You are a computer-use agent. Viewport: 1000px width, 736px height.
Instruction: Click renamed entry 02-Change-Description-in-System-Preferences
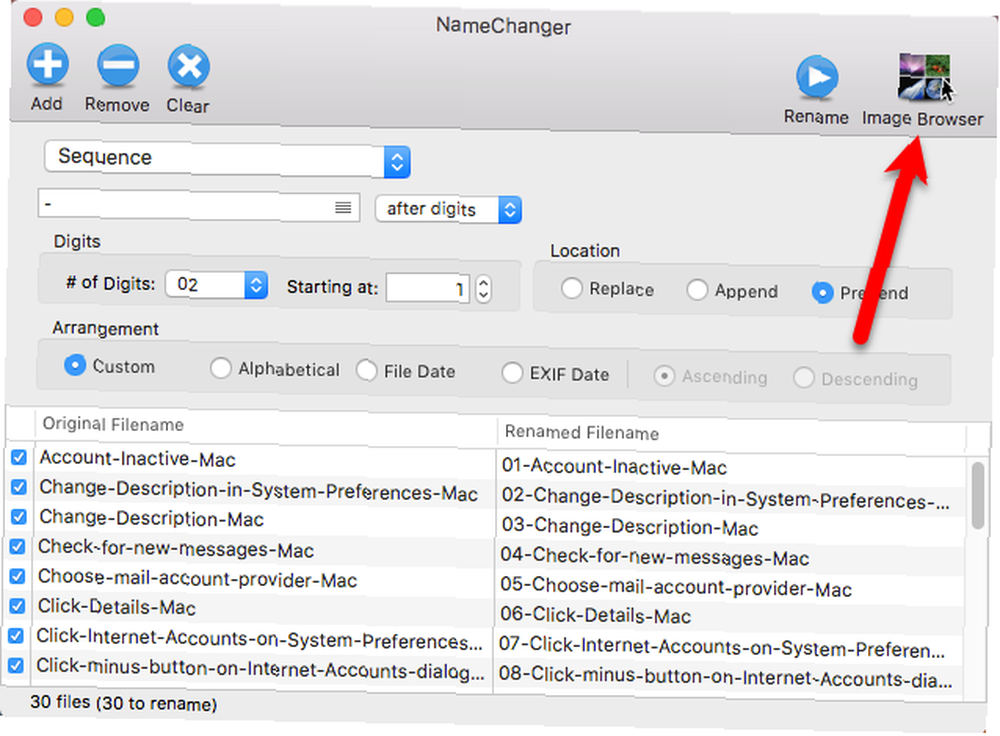[726, 499]
